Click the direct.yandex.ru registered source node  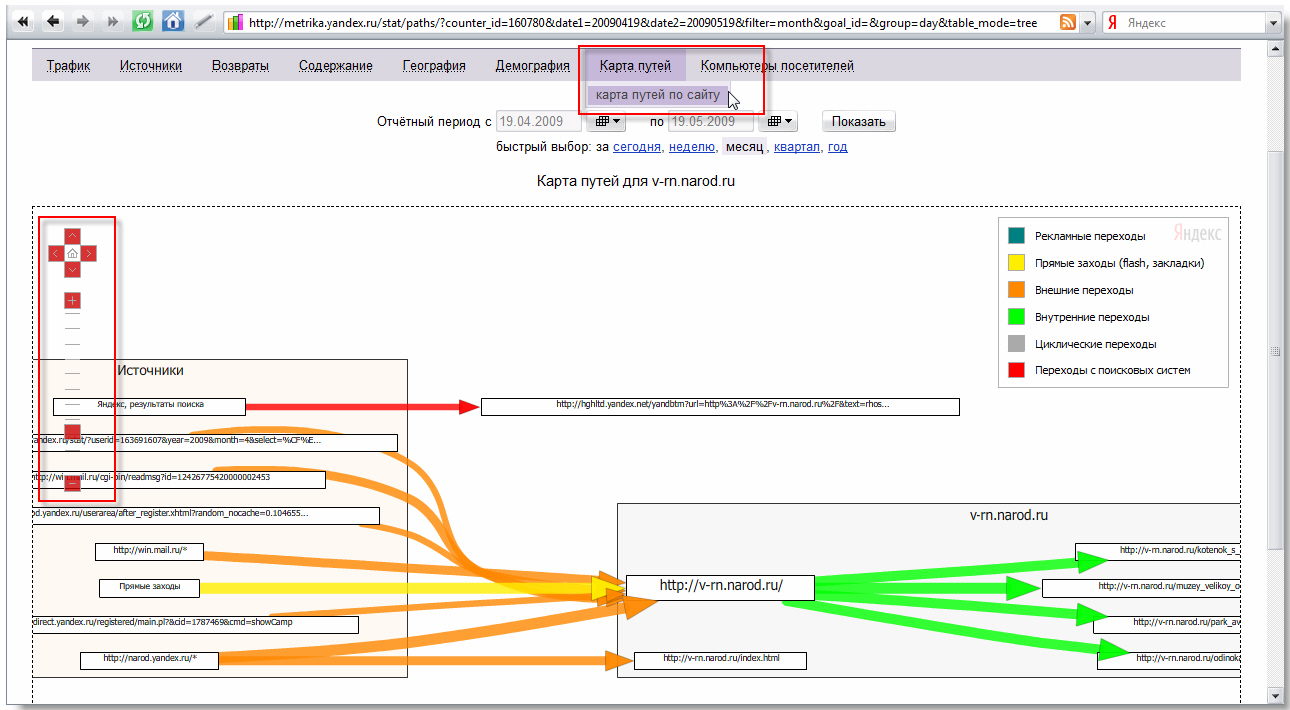(195, 624)
